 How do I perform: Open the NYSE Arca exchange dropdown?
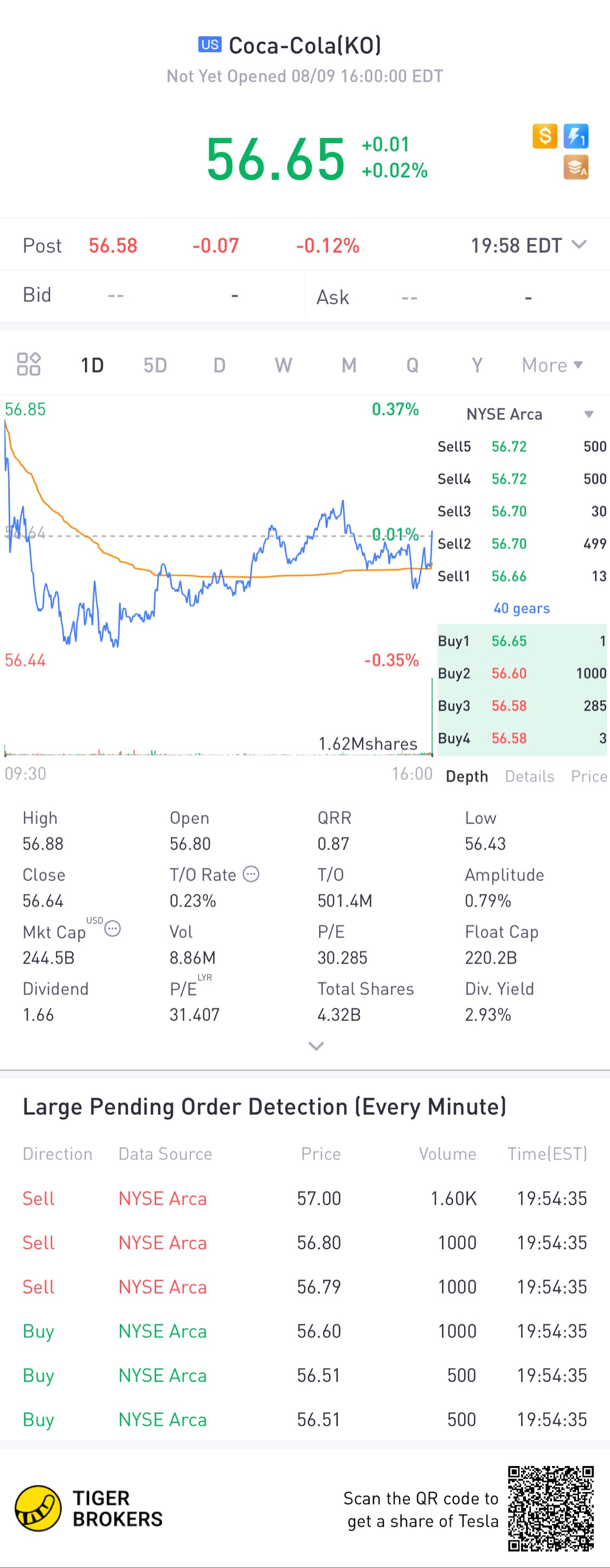(x=588, y=414)
